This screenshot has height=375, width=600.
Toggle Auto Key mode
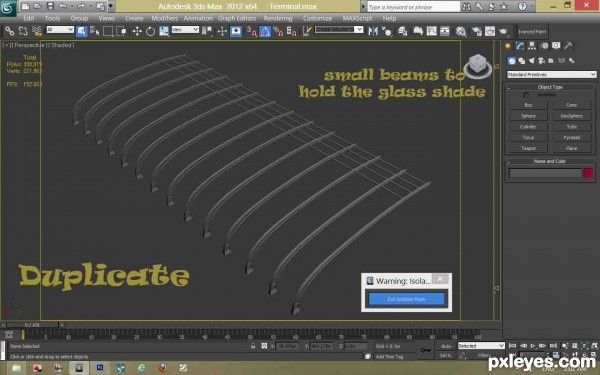point(446,346)
